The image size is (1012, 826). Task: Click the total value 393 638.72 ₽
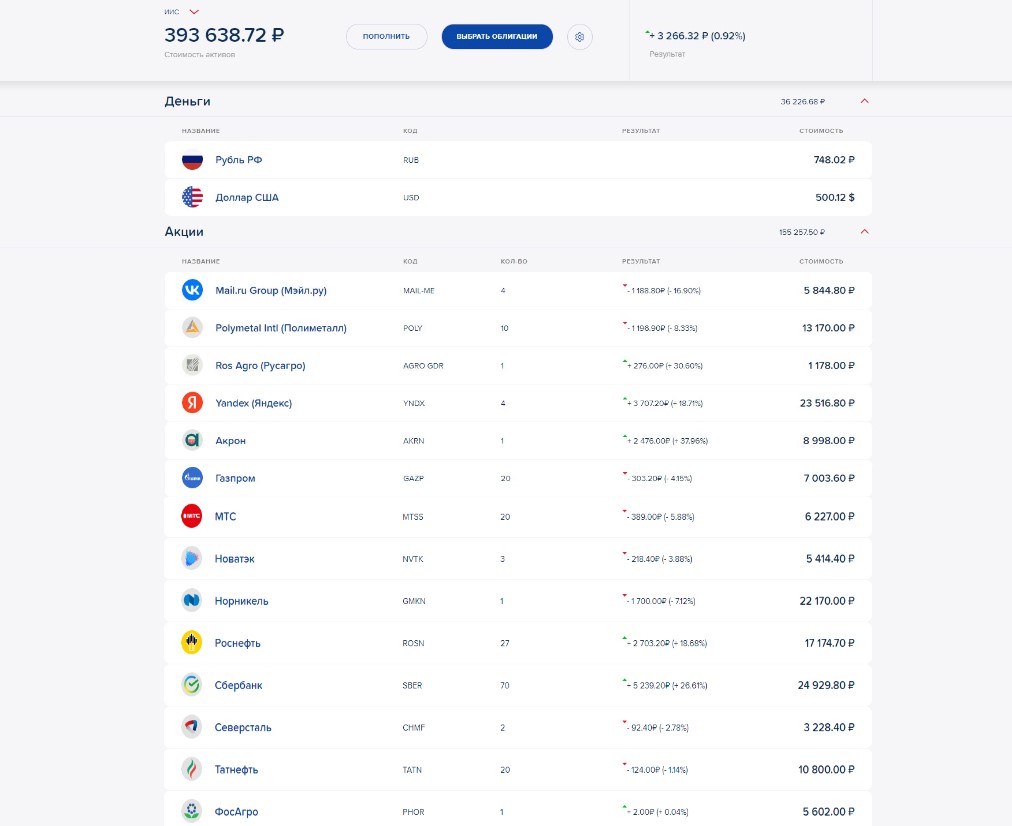[x=224, y=35]
